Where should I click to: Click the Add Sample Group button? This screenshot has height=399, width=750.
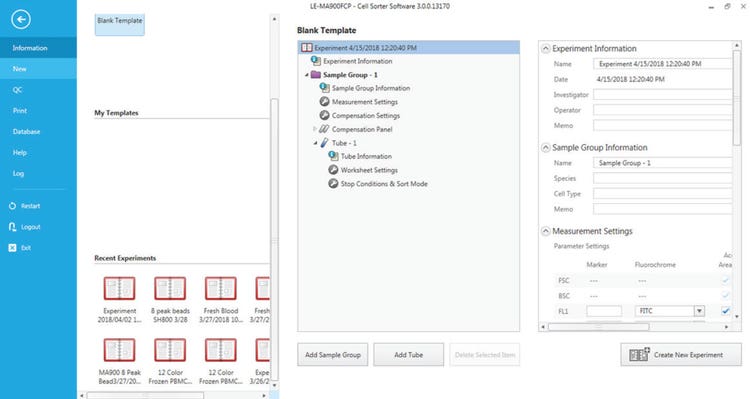pyautogui.click(x=332, y=355)
